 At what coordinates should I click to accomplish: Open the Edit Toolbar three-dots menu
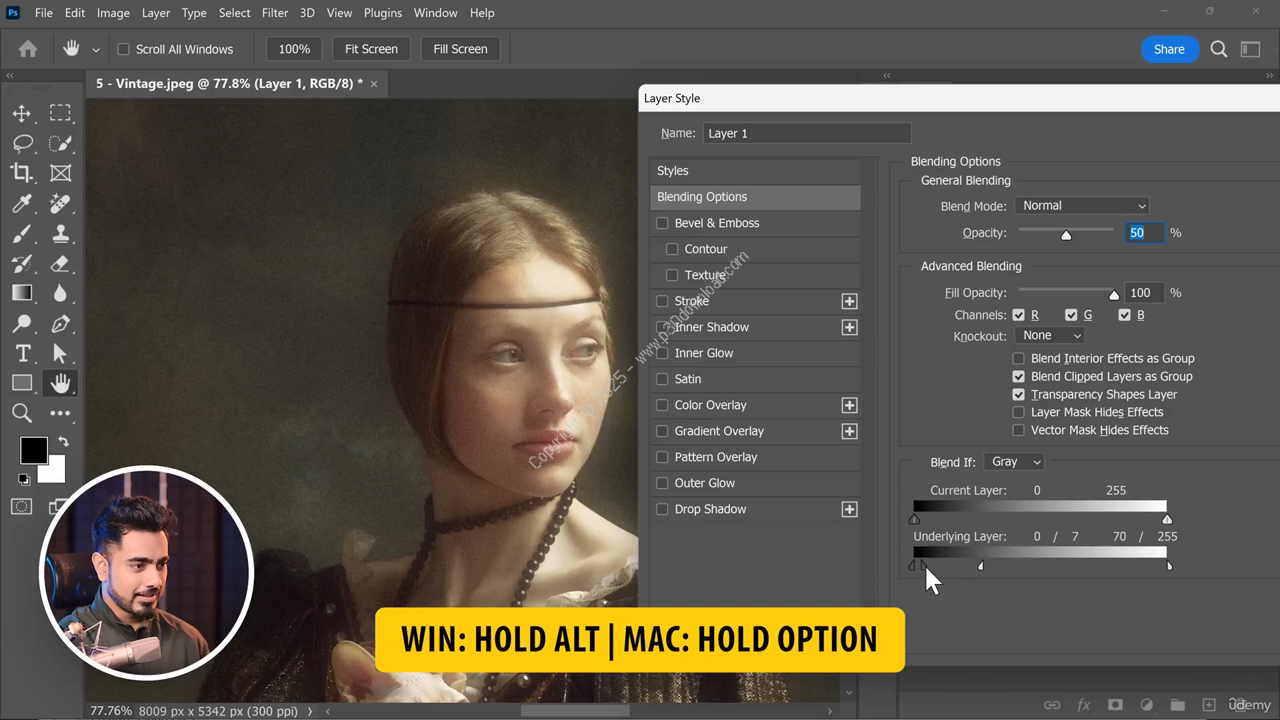60,413
